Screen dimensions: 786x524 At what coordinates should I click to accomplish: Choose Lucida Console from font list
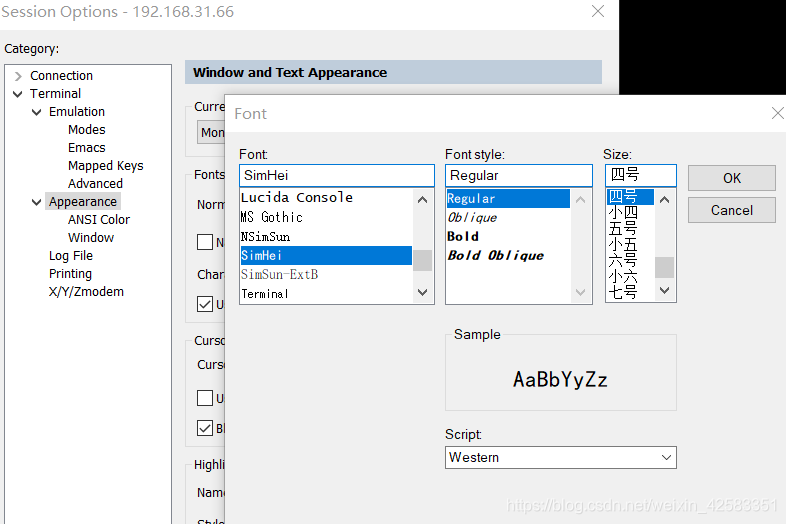pos(326,198)
